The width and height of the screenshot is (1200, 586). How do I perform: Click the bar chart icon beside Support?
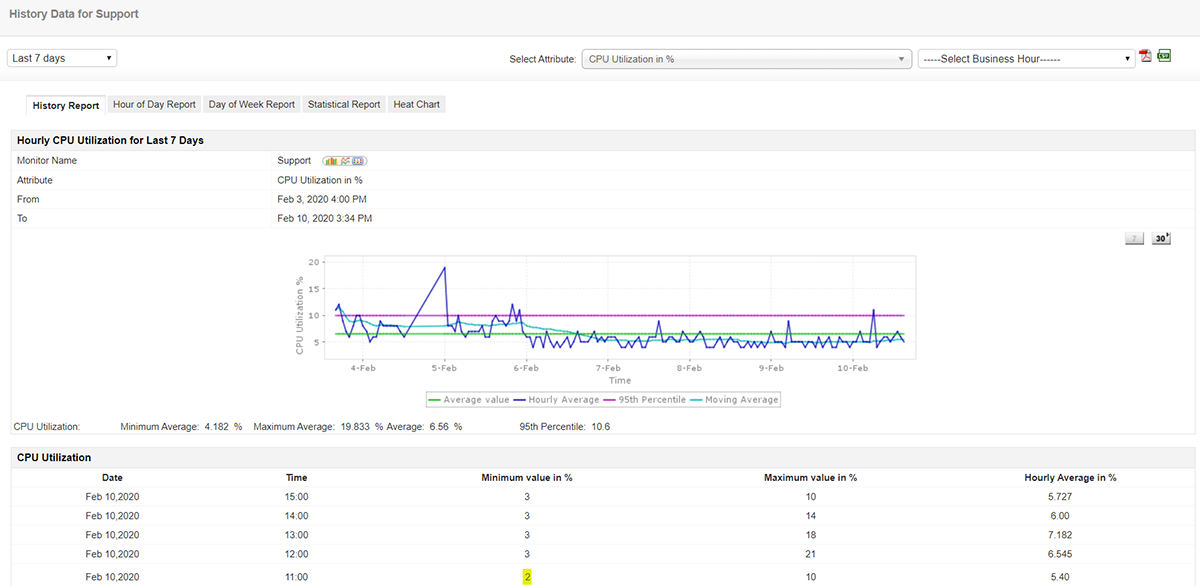pos(330,161)
